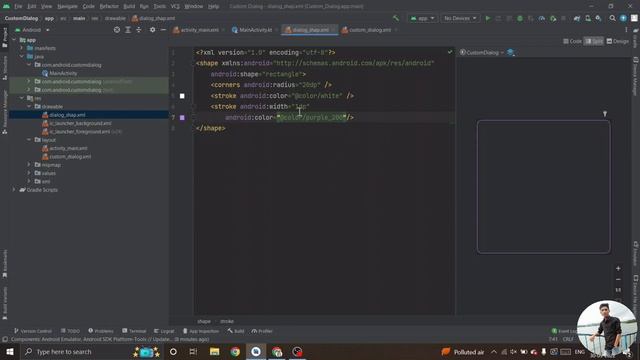Click Task View icon on taskbar

coord(193,352)
